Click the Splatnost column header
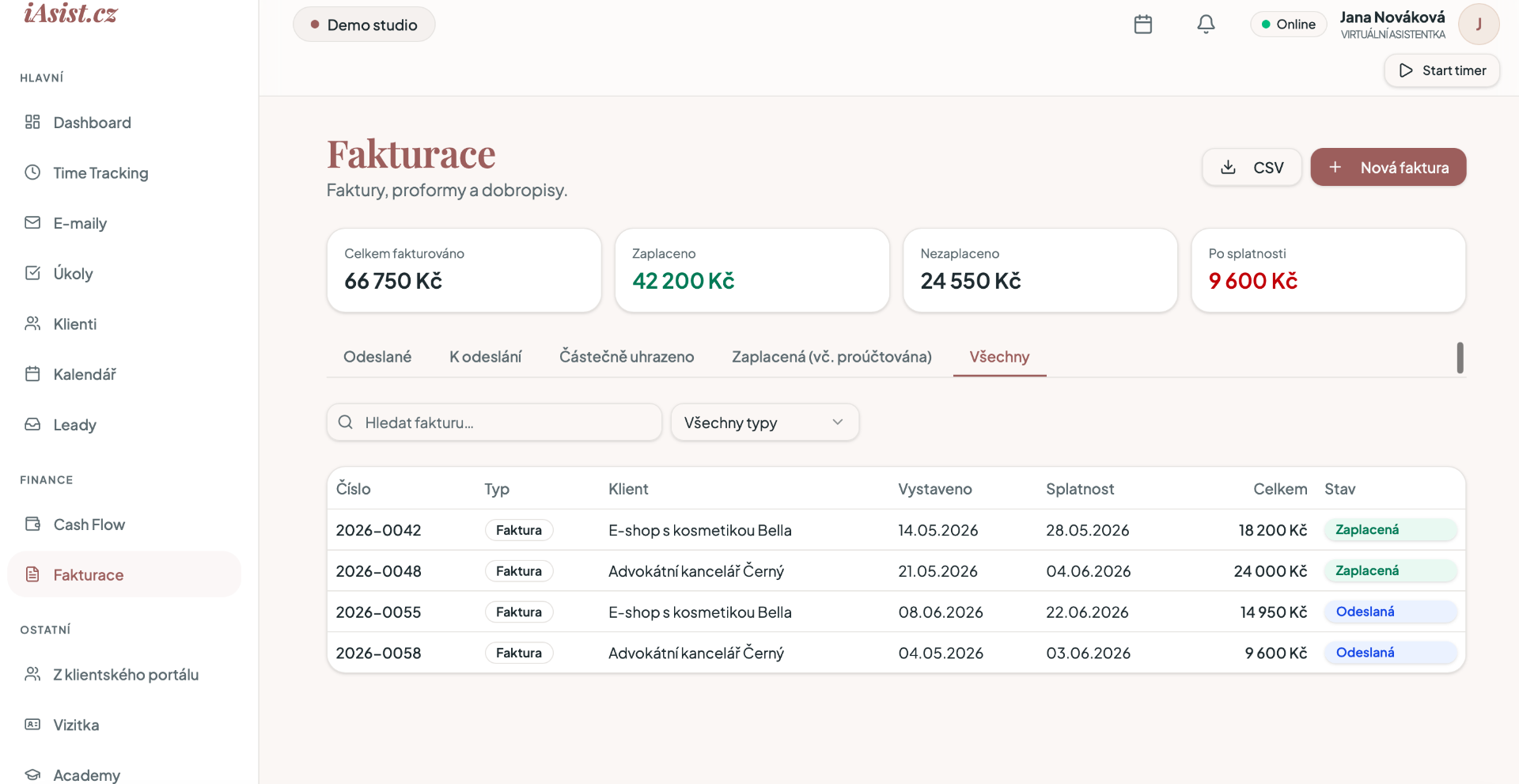Screen dimensions: 1519x784 click(x=1080, y=489)
